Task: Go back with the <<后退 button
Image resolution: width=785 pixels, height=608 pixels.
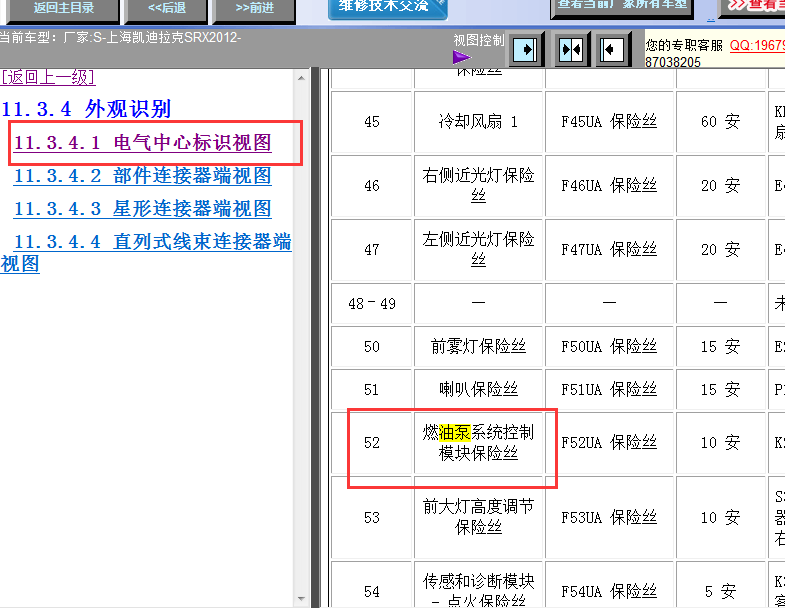Action: (x=166, y=9)
